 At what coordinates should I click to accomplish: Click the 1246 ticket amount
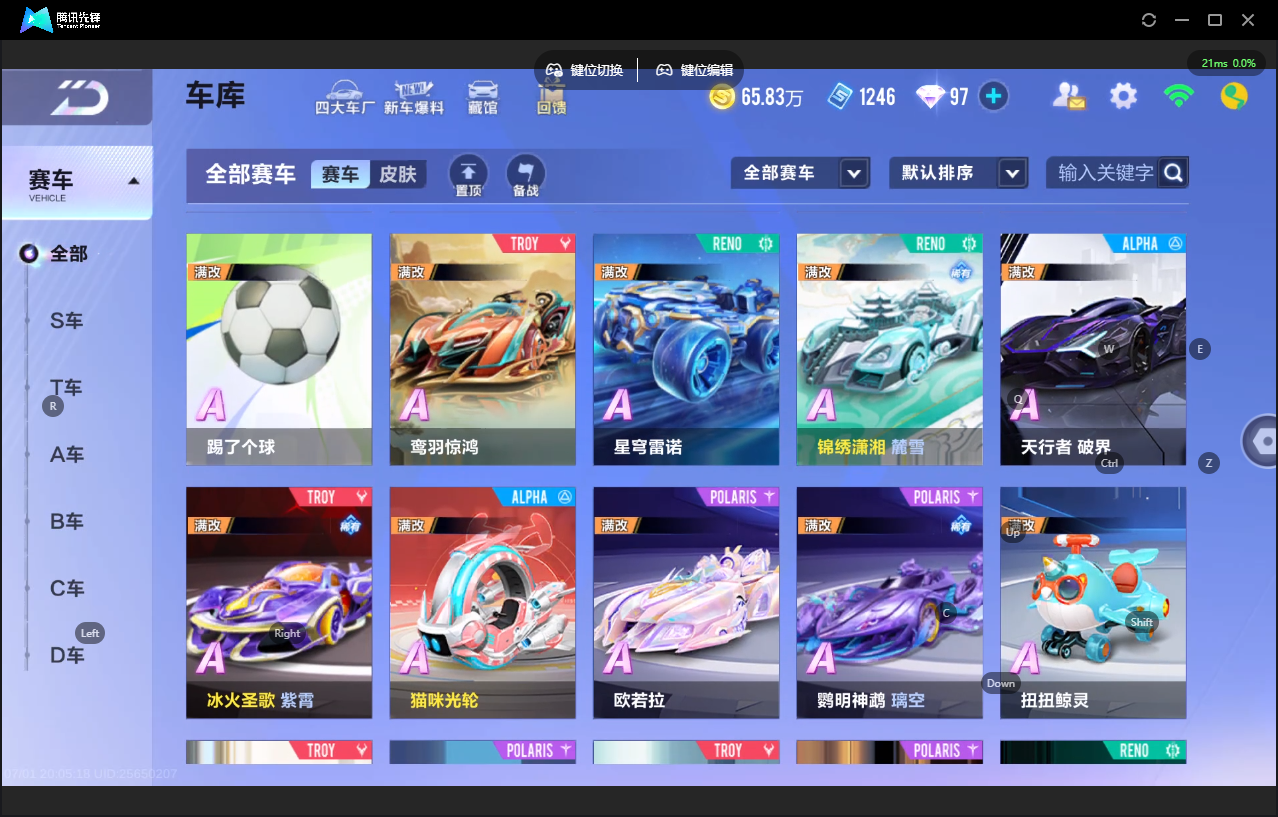pos(877,97)
